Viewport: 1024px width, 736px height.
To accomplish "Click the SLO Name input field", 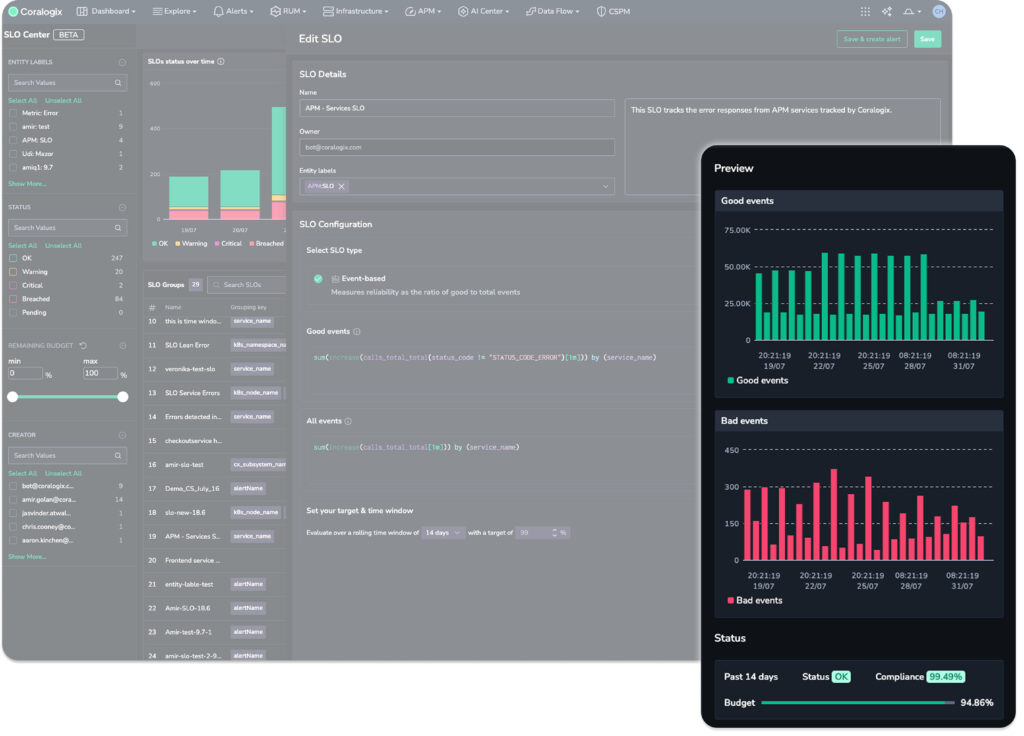I will coord(456,108).
